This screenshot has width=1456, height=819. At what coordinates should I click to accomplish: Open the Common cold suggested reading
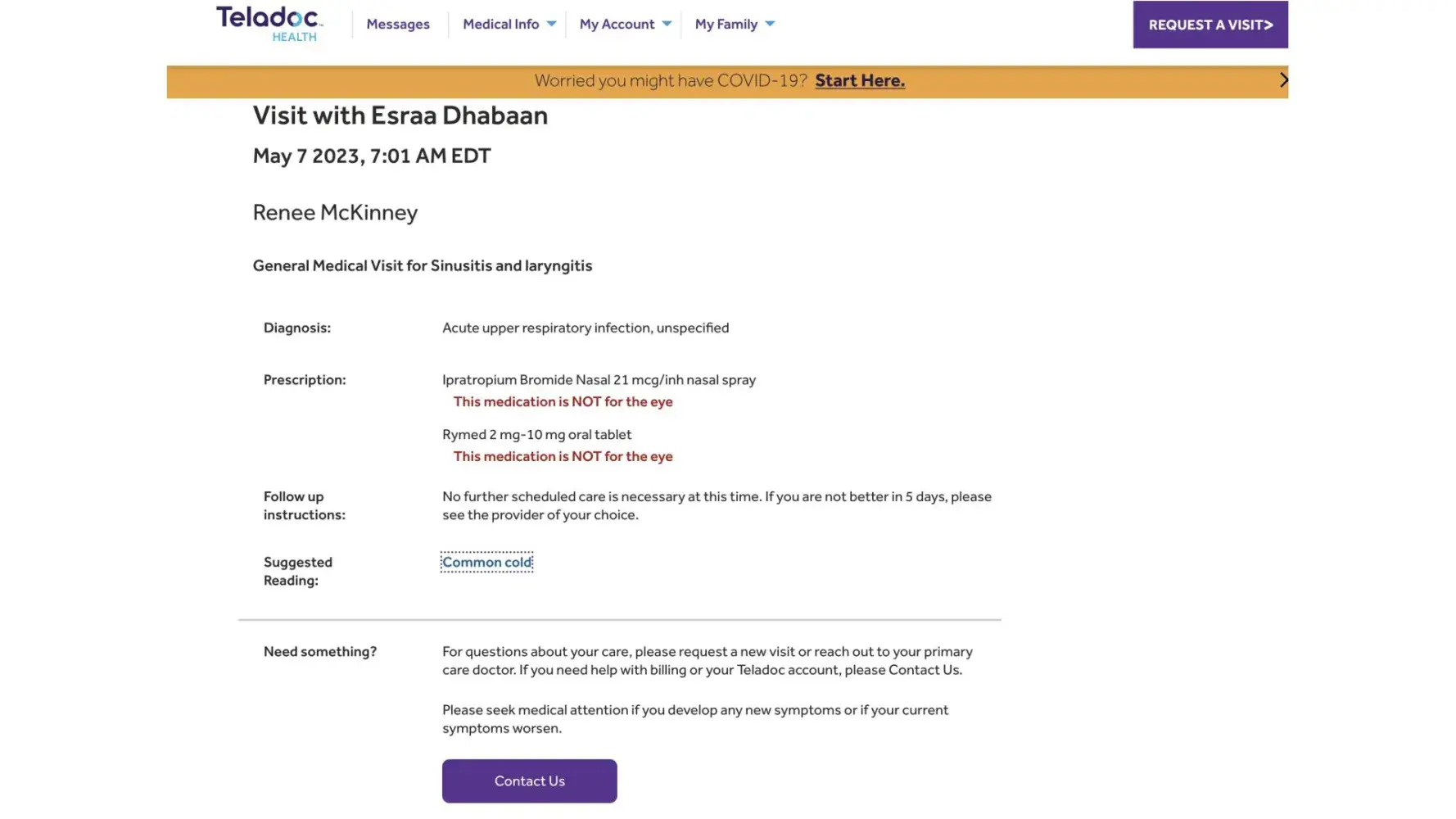click(487, 562)
